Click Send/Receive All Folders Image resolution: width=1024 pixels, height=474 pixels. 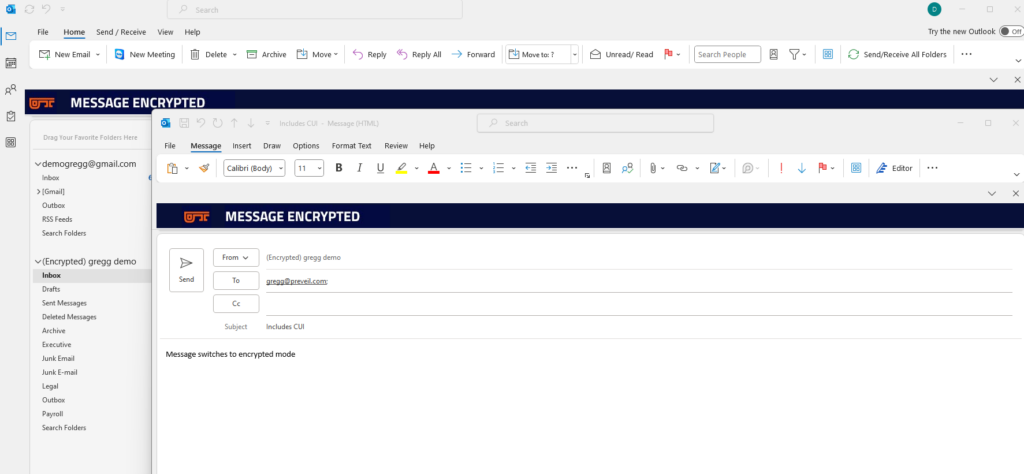click(897, 55)
